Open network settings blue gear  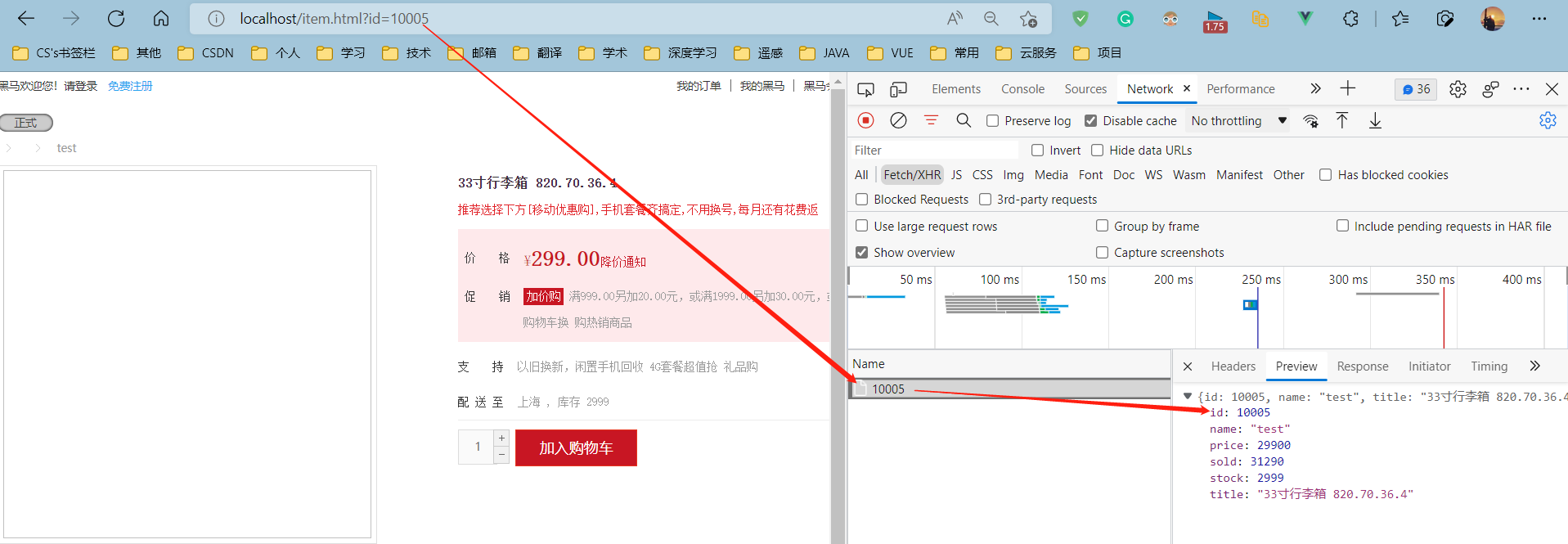click(x=1548, y=120)
